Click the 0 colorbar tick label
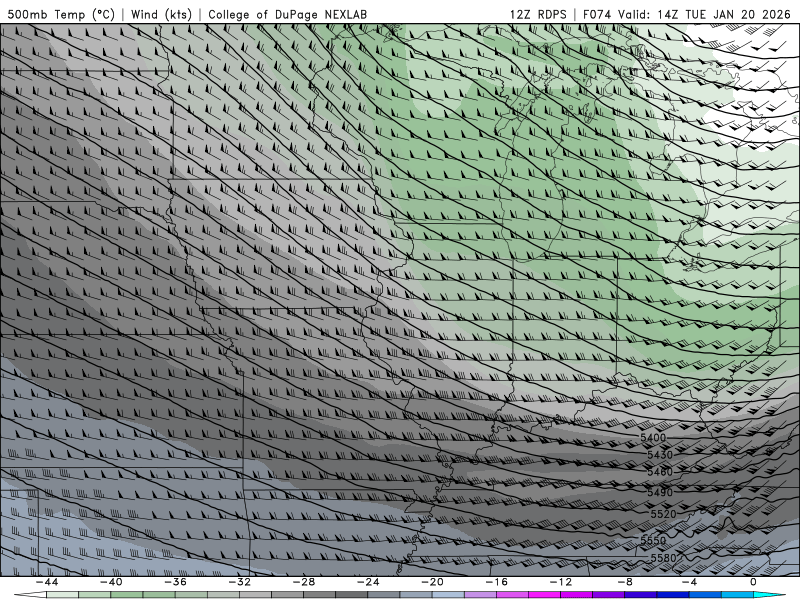 click(x=754, y=582)
